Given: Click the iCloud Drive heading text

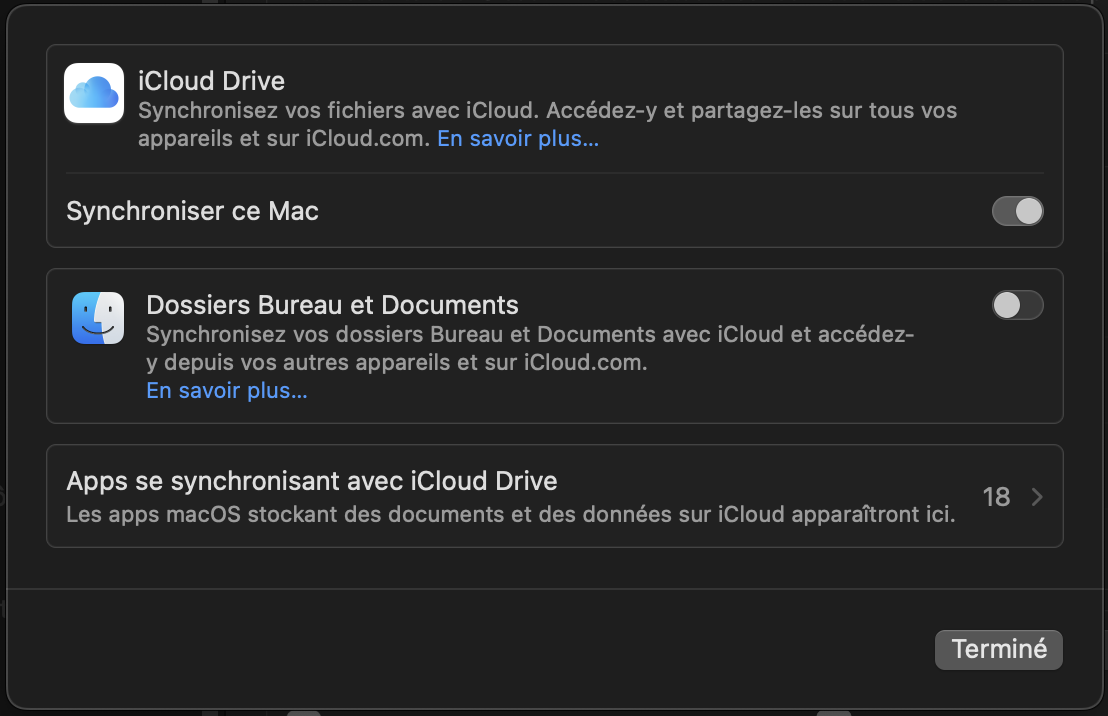Looking at the screenshot, I should coord(211,81).
